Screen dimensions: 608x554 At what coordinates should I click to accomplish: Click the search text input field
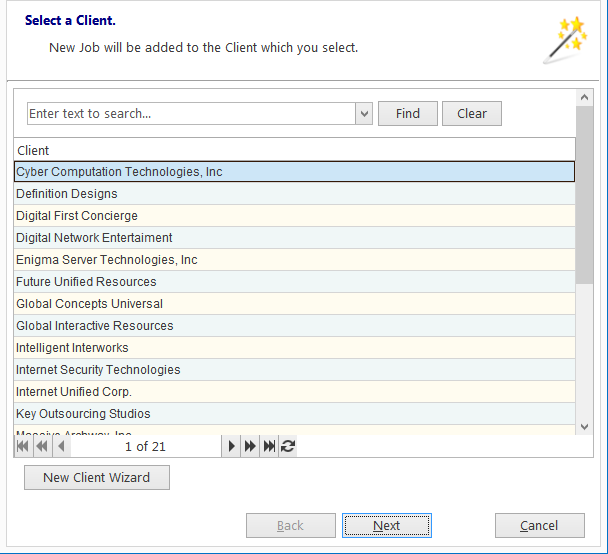(x=191, y=114)
